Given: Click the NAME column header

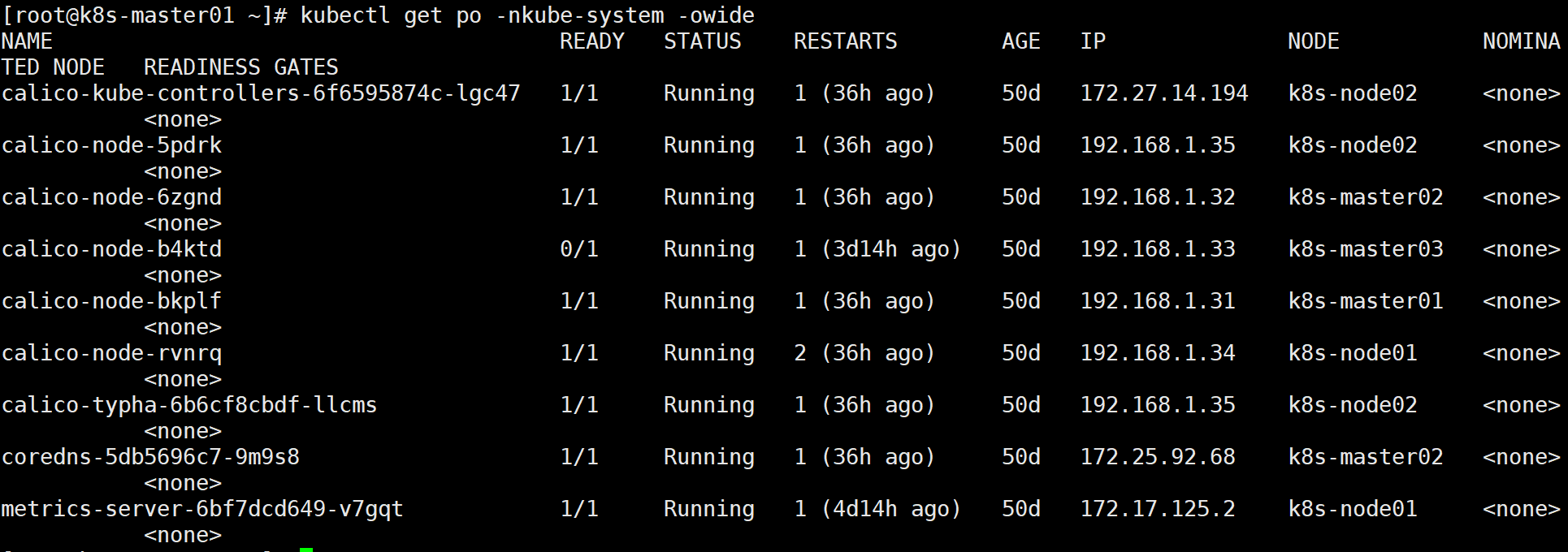Looking at the screenshot, I should 27,41.
